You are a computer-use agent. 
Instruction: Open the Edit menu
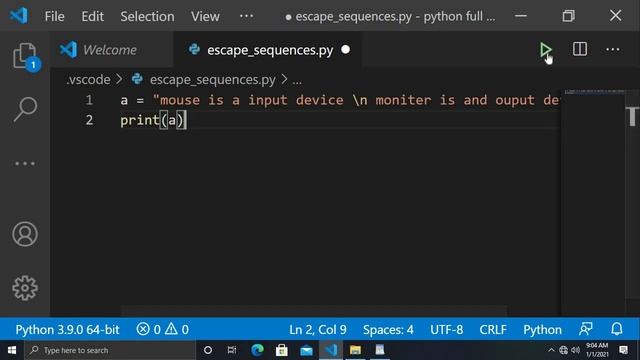(x=92, y=16)
